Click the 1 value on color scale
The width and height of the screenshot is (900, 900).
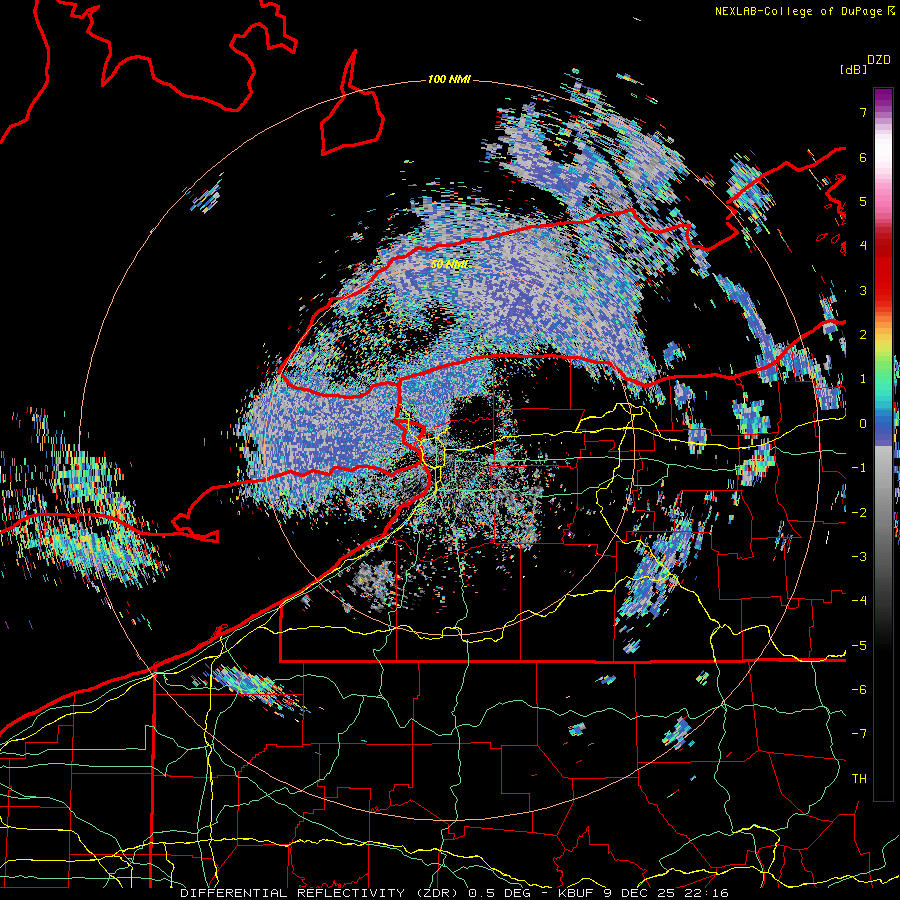[863, 379]
